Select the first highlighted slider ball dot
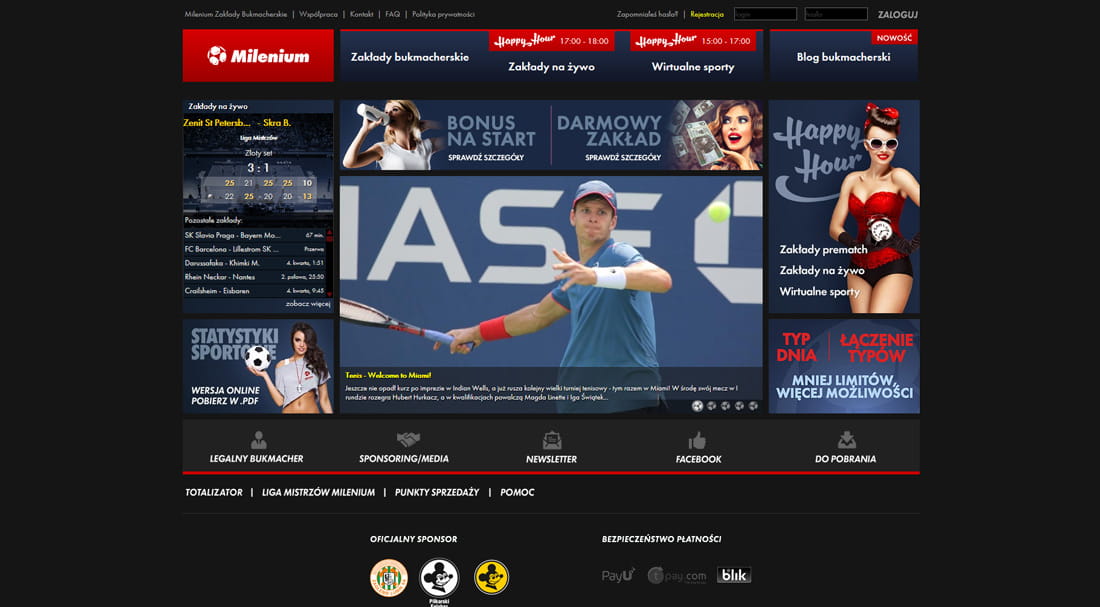 point(697,406)
